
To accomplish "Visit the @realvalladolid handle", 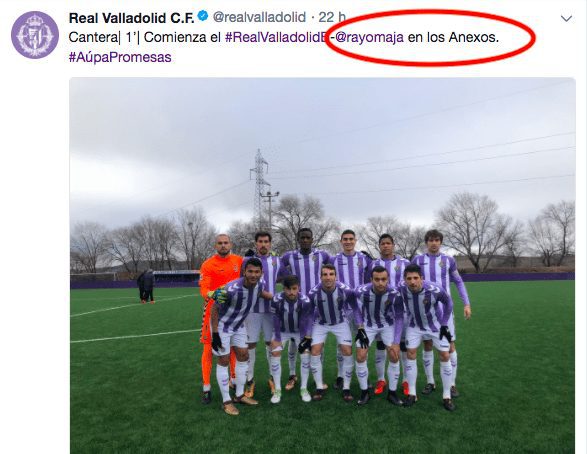I will [259, 17].
